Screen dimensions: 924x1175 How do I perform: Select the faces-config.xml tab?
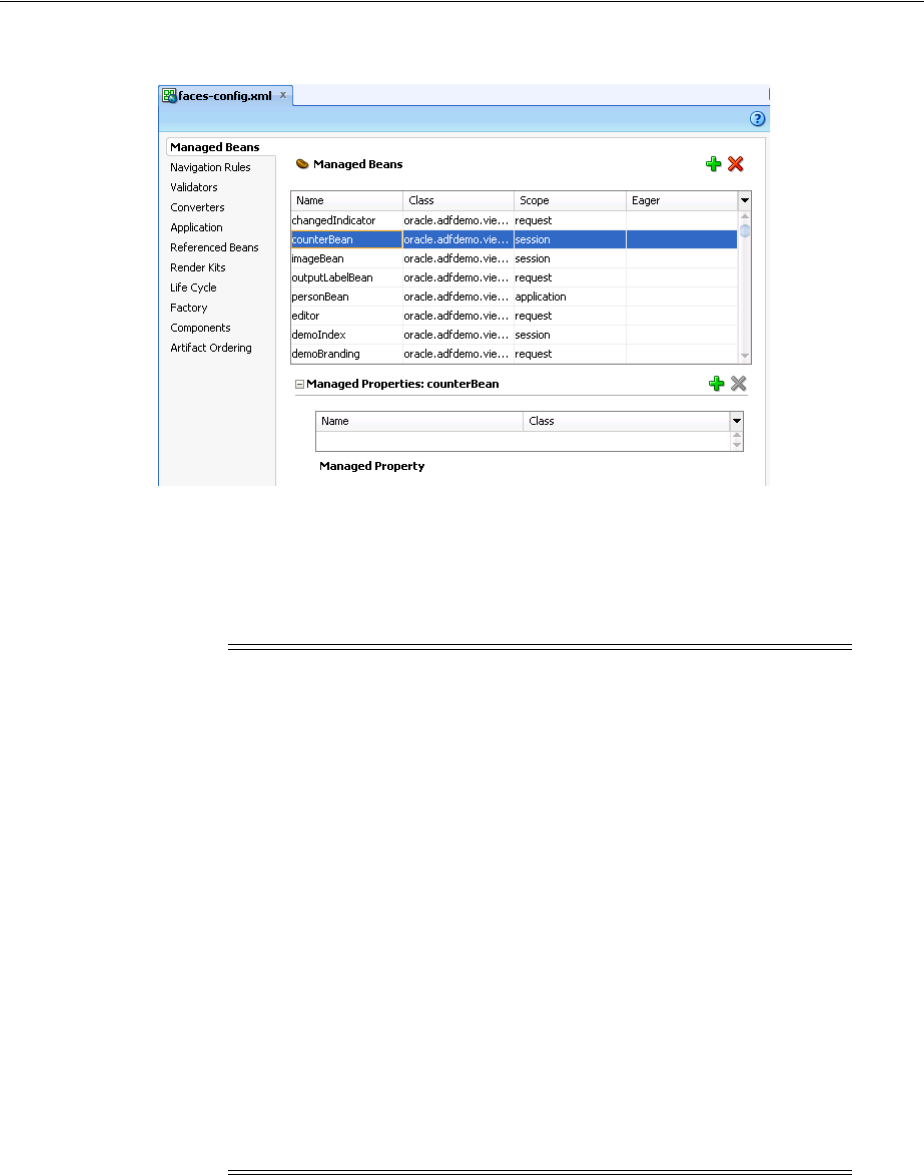225,96
